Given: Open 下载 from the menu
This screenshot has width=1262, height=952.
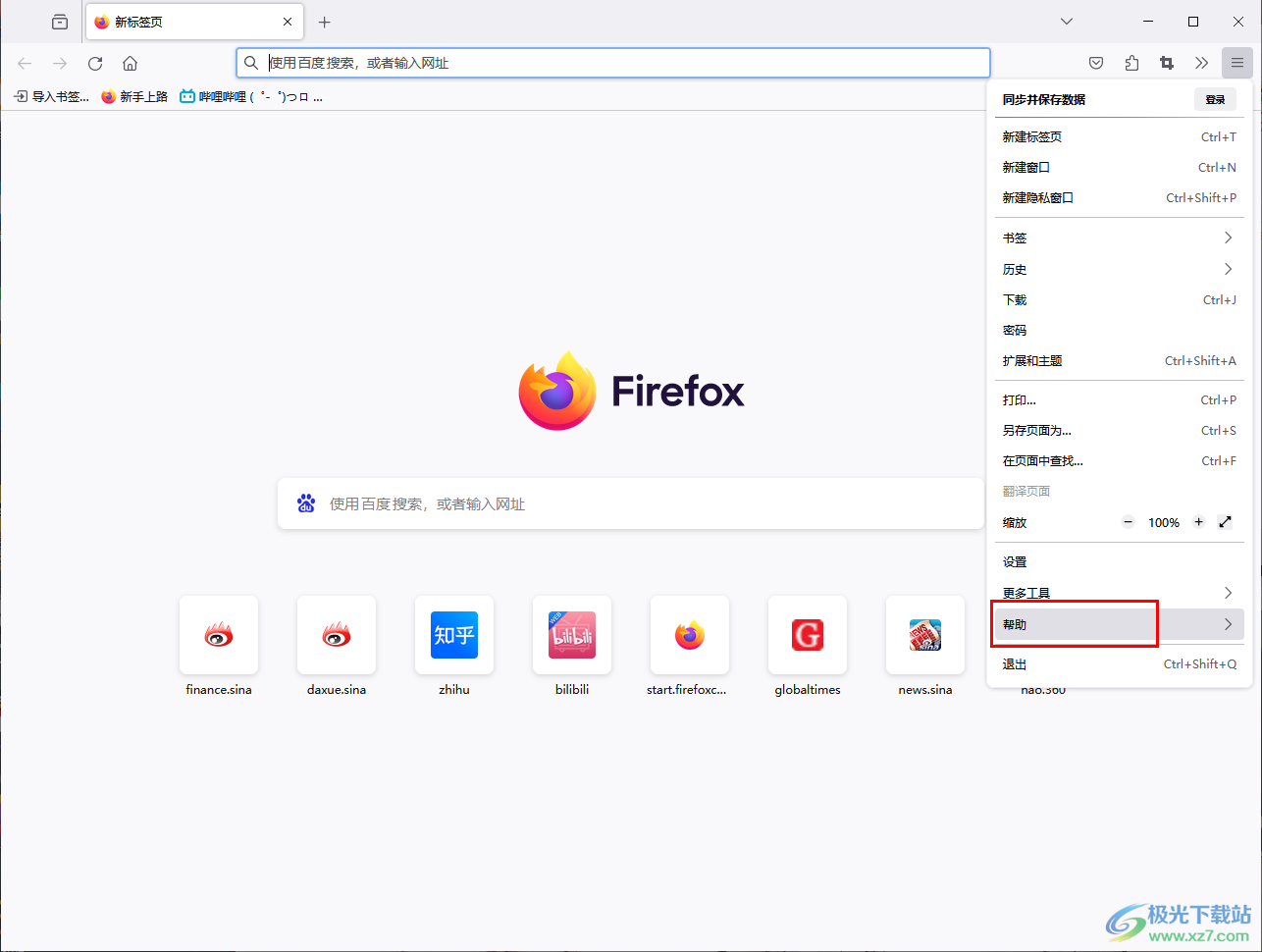Looking at the screenshot, I should [x=1119, y=299].
